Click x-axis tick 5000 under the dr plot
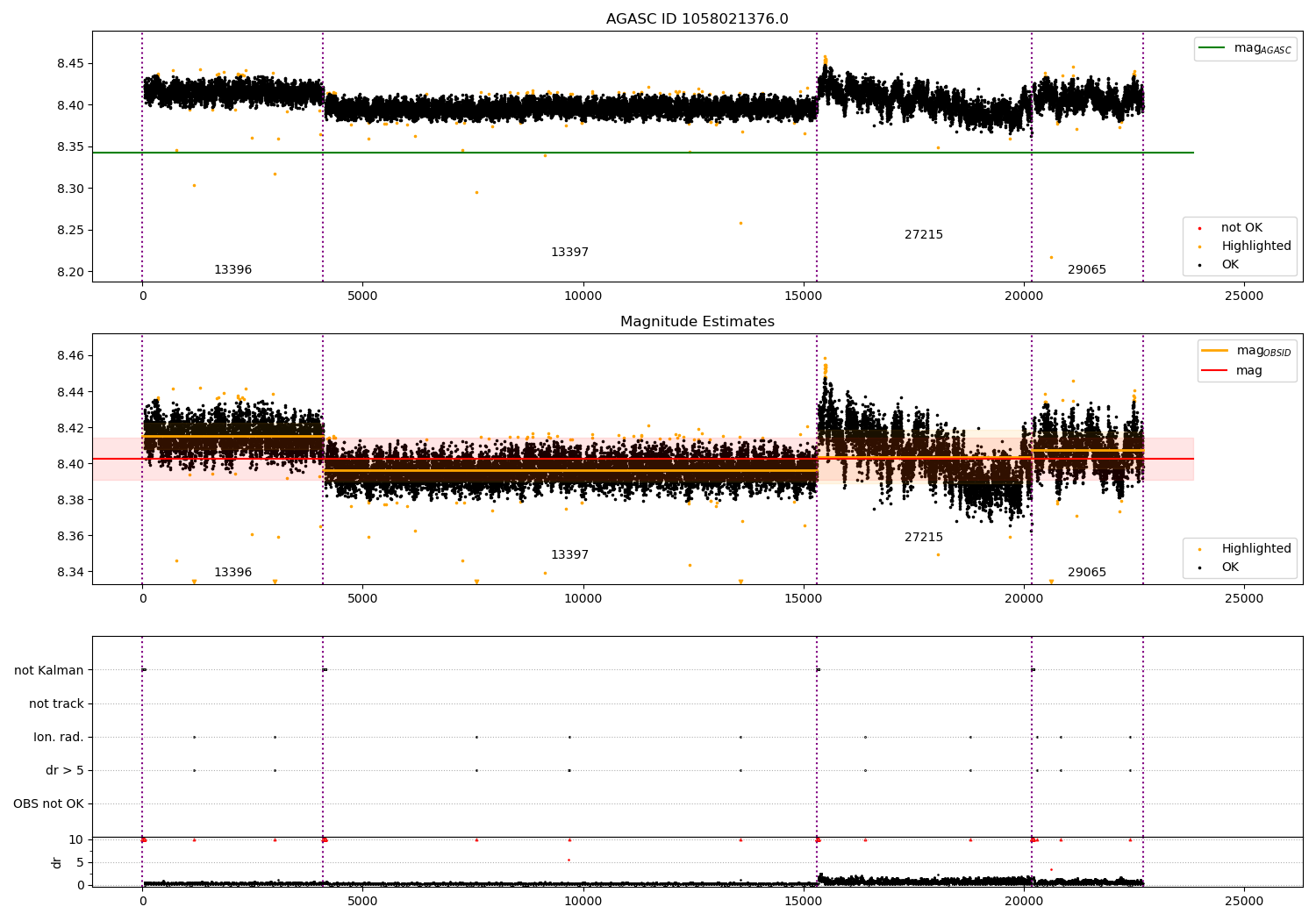The height and width of the screenshot is (921, 1316). tap(362, 901)
